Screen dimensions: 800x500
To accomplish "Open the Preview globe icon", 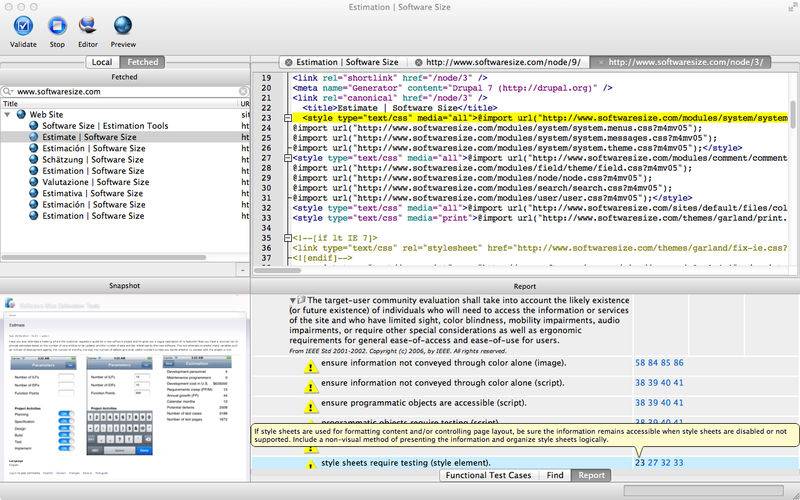I will [123, 26].
